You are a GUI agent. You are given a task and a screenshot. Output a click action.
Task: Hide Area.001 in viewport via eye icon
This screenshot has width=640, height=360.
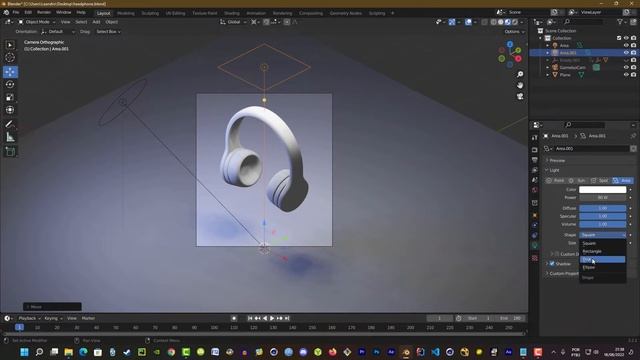[626, 53]
